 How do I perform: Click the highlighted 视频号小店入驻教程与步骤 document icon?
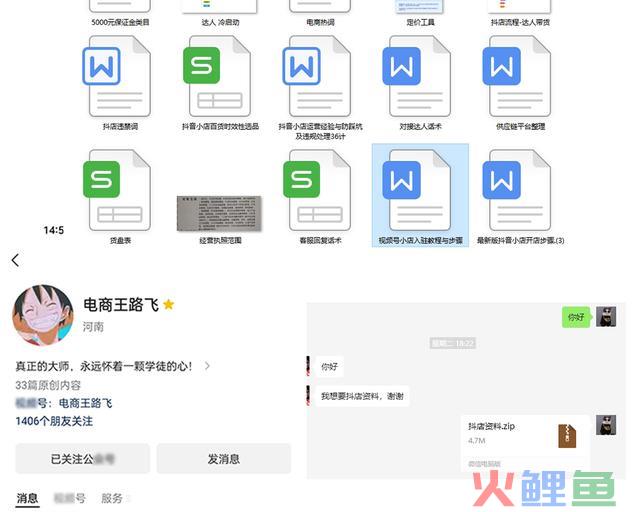pos(417,190)
